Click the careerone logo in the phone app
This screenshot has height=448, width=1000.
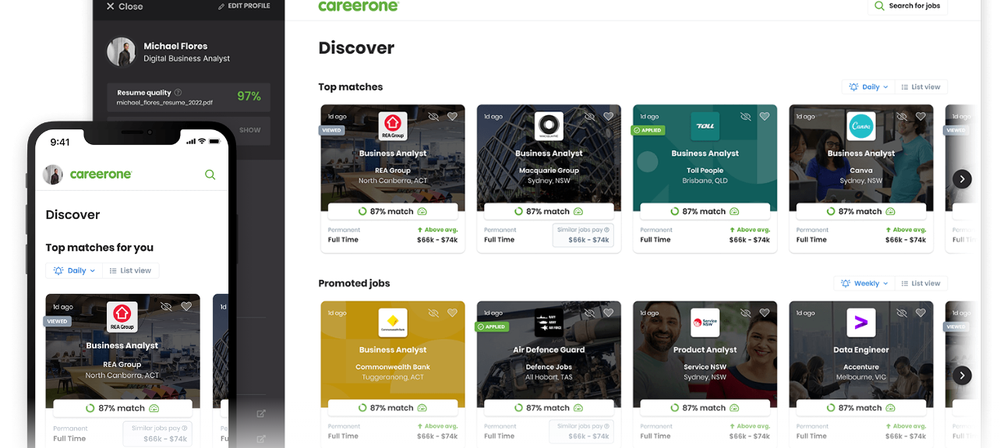(x=101, y=174)
